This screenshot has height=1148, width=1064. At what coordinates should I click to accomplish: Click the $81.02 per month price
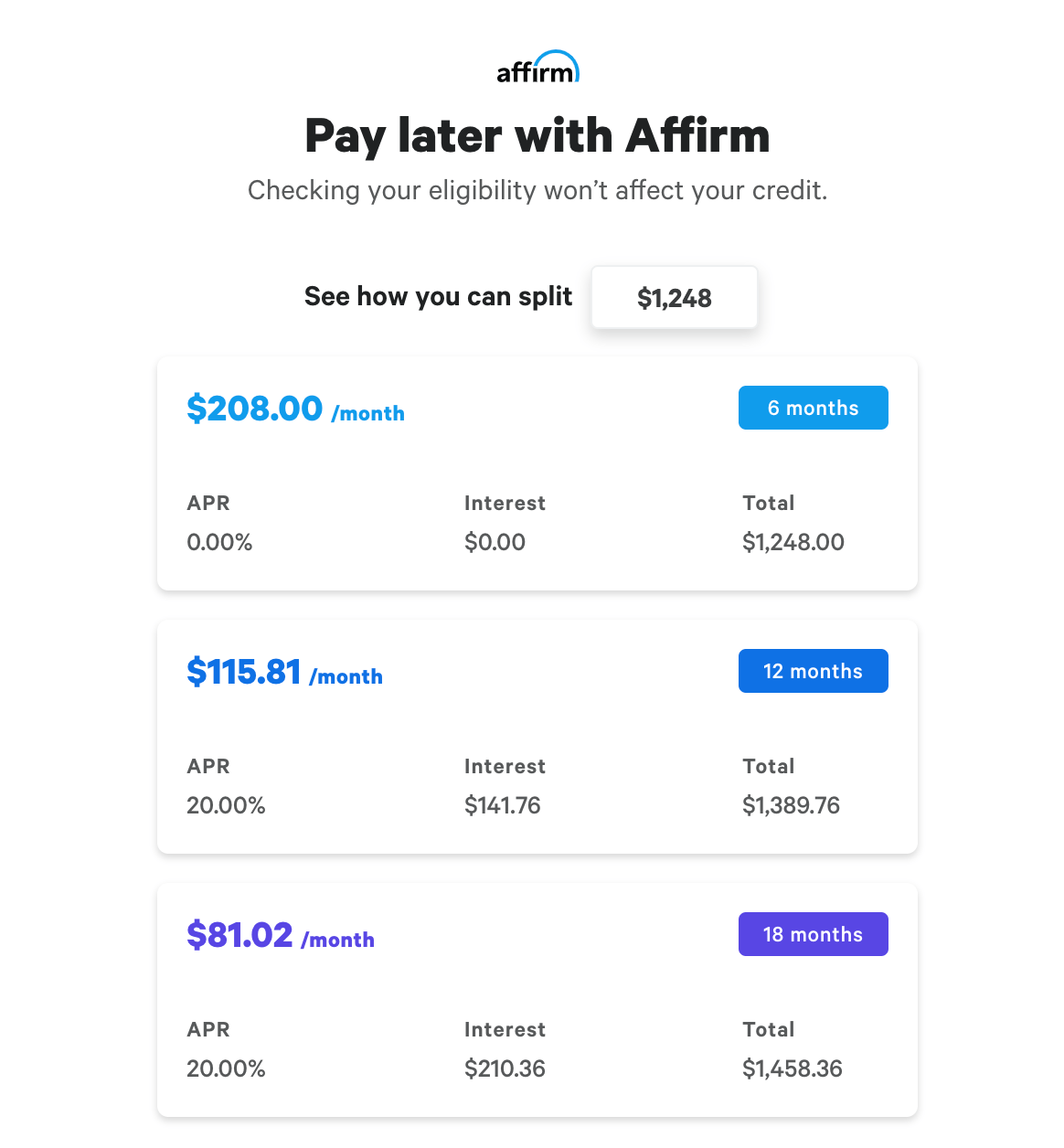281,934
